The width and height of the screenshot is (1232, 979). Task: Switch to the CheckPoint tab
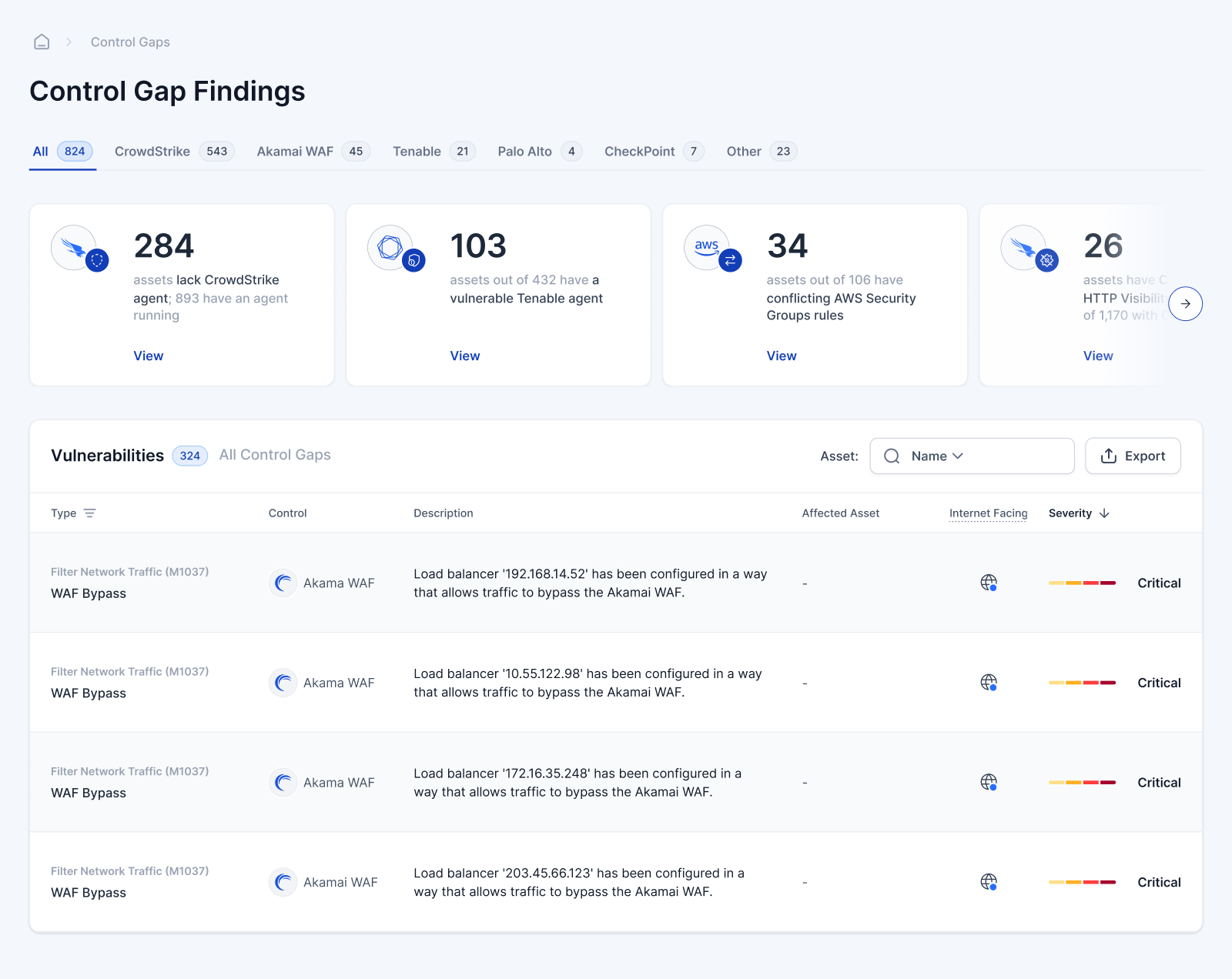pyautogui.click(x=654, y=152)
